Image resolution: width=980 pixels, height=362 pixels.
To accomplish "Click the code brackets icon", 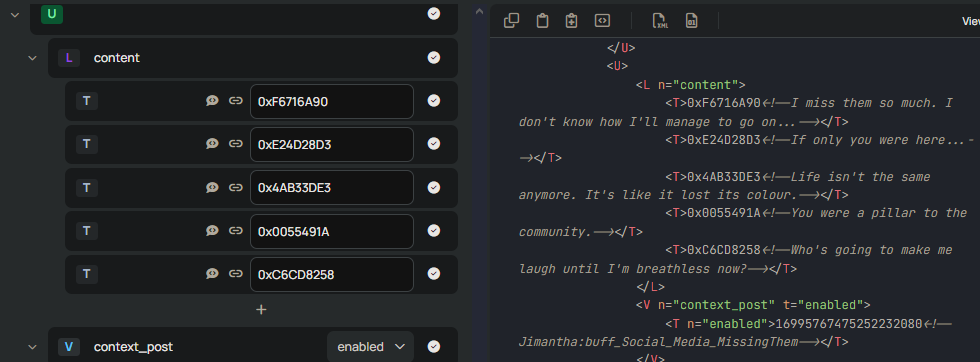I will point(602,21).
